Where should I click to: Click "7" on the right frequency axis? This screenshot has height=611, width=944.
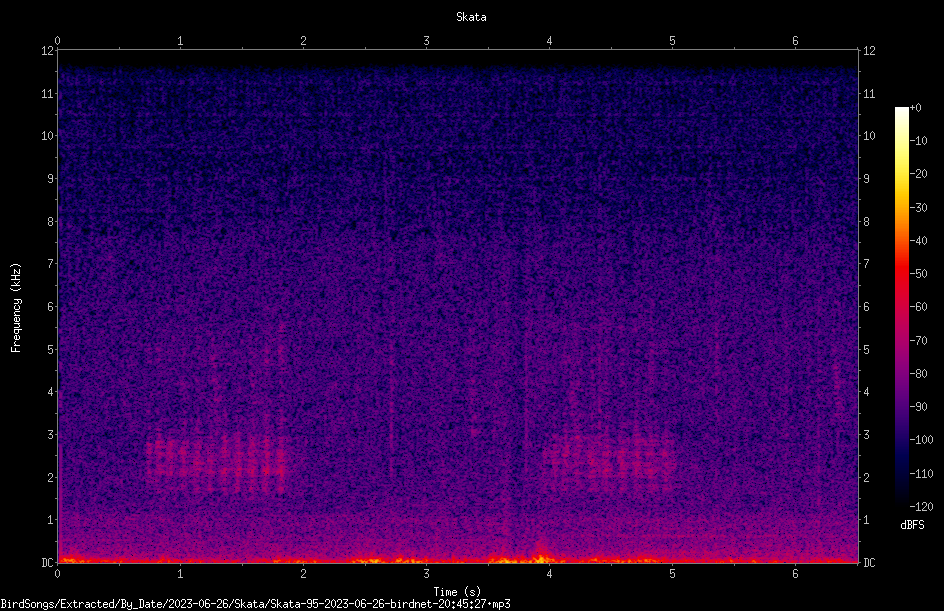click(866, 264)
